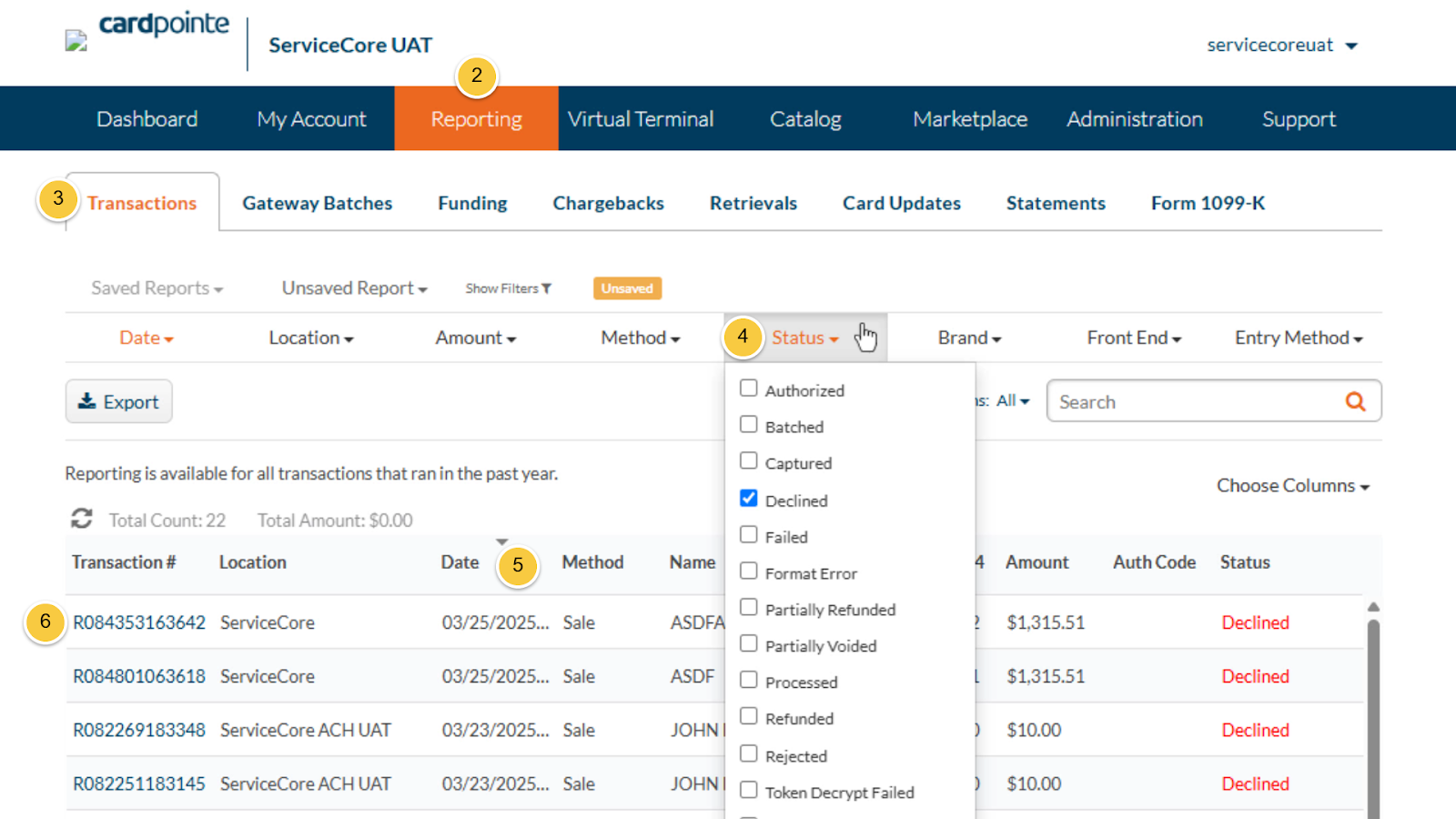The height and width of the screenshot is (819, 1456).
Task: Switch to the Retrievals tab
Action: 753,203
